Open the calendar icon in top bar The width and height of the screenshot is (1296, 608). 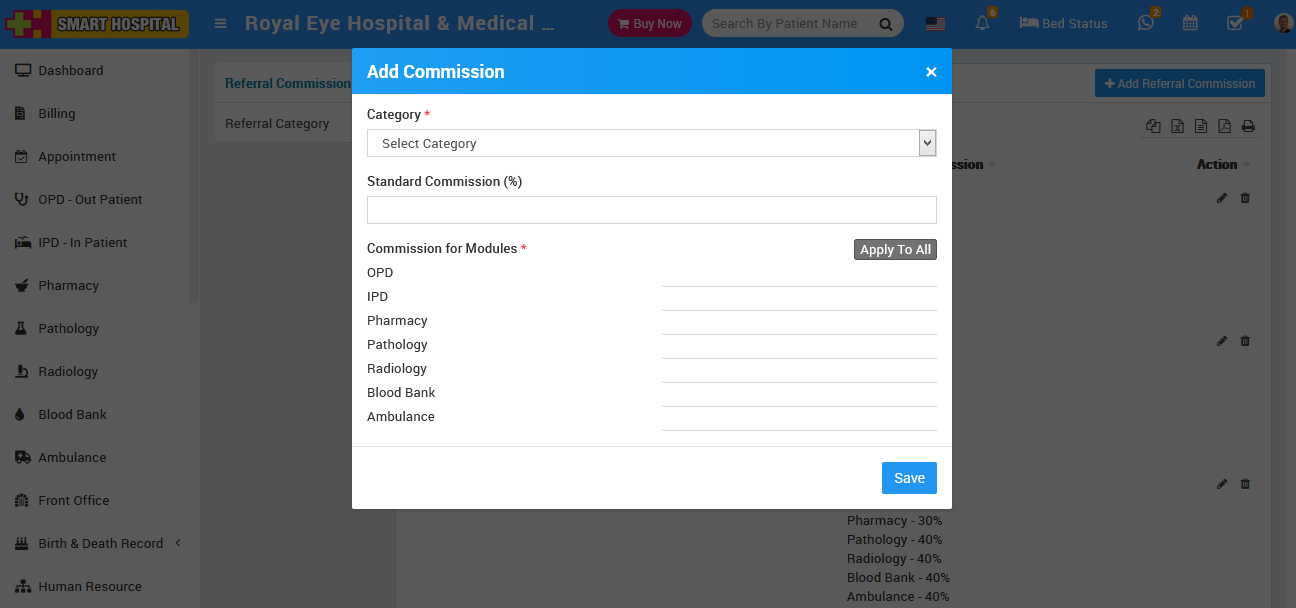coord(1190,23)
